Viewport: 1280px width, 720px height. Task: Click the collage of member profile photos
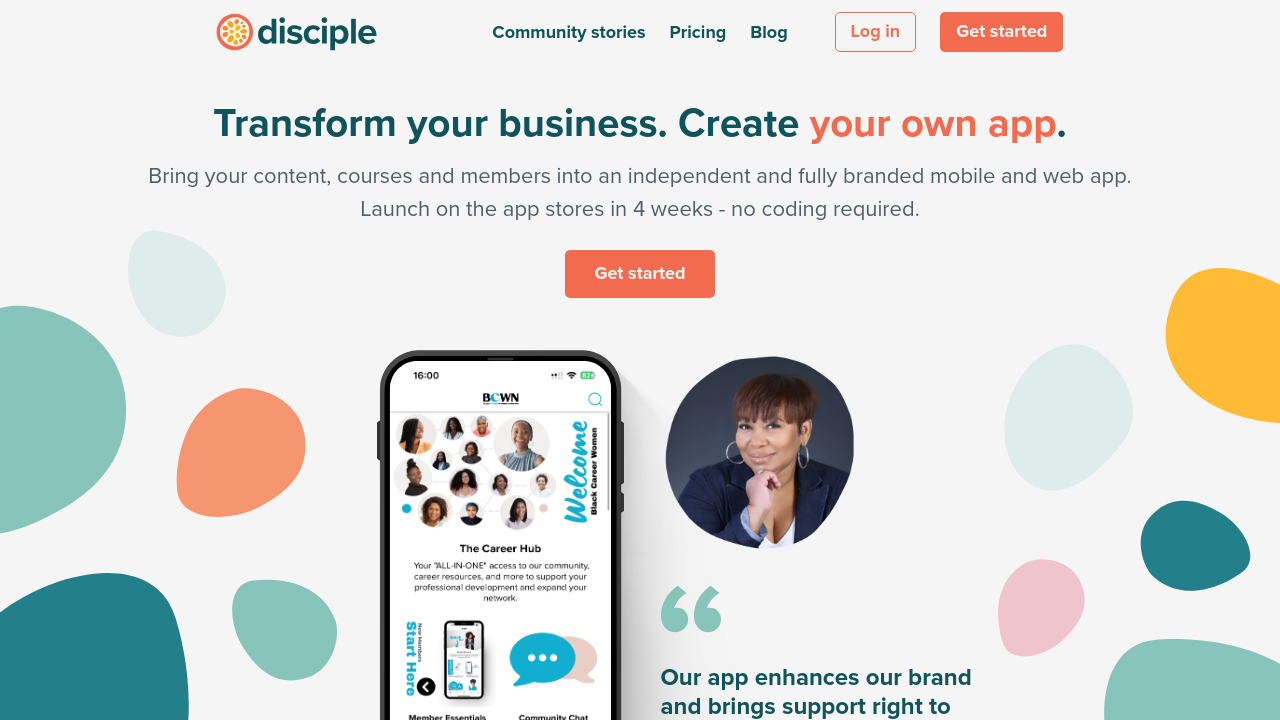coord(475,471)
